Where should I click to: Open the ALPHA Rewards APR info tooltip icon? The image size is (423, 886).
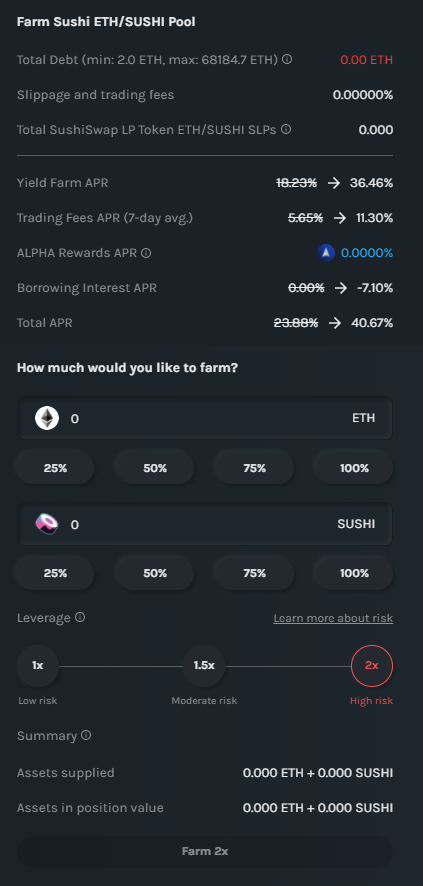pos(146,253)
